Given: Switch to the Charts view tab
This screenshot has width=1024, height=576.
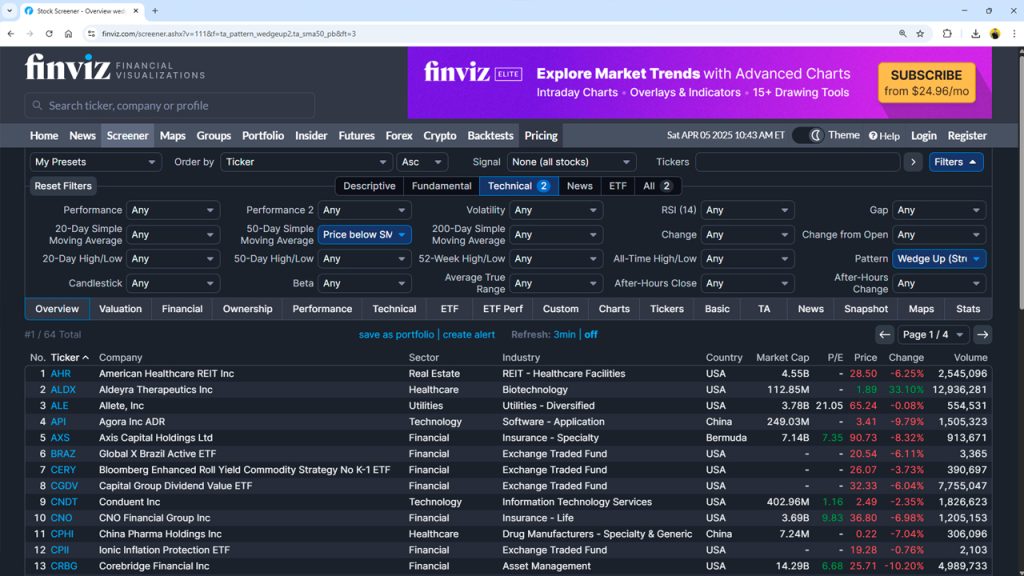Looking at the screenshot, I should pos(614,309).
